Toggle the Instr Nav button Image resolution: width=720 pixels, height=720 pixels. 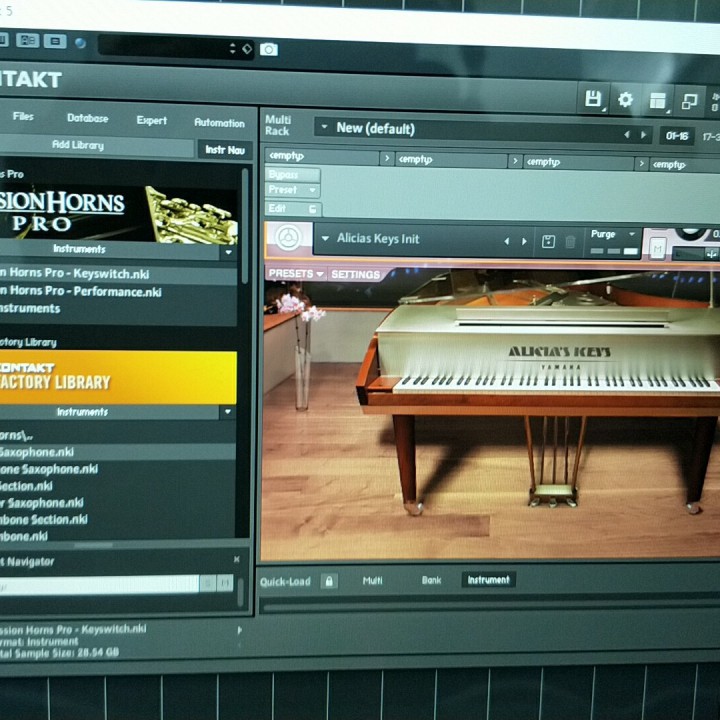click(x=224, y=149)
